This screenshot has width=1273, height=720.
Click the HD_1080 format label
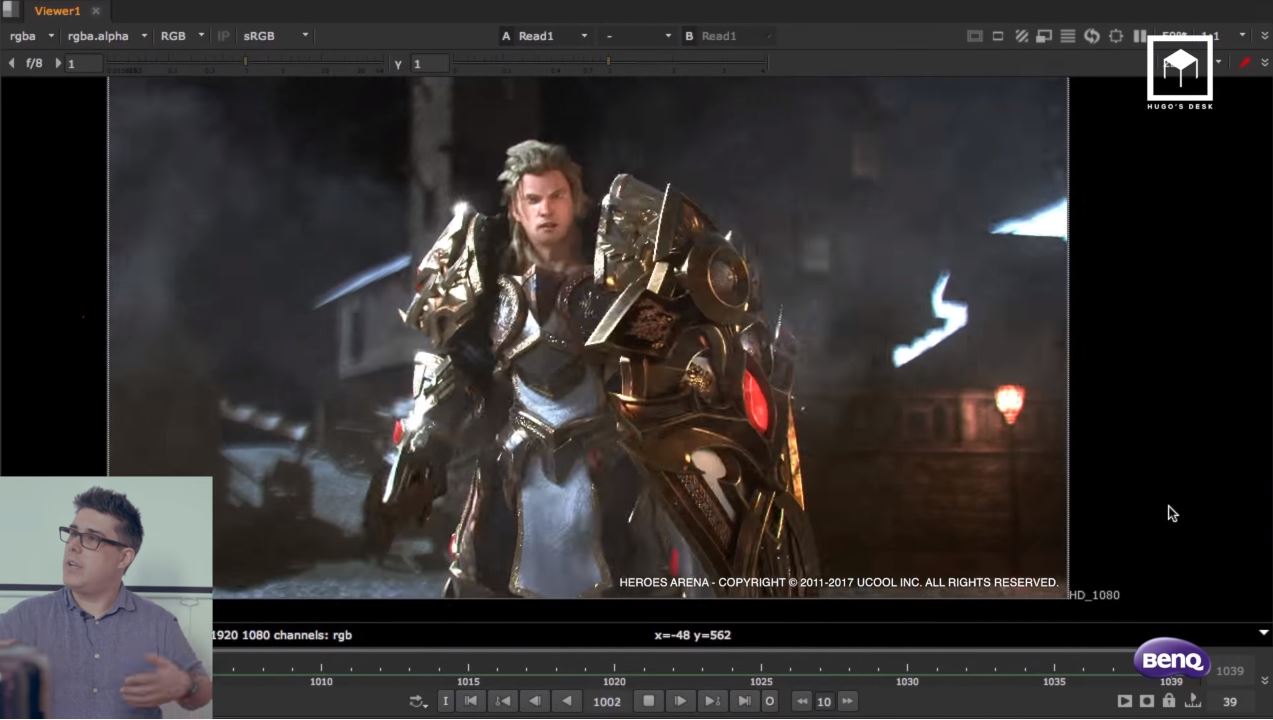[x=1094, y=595]
